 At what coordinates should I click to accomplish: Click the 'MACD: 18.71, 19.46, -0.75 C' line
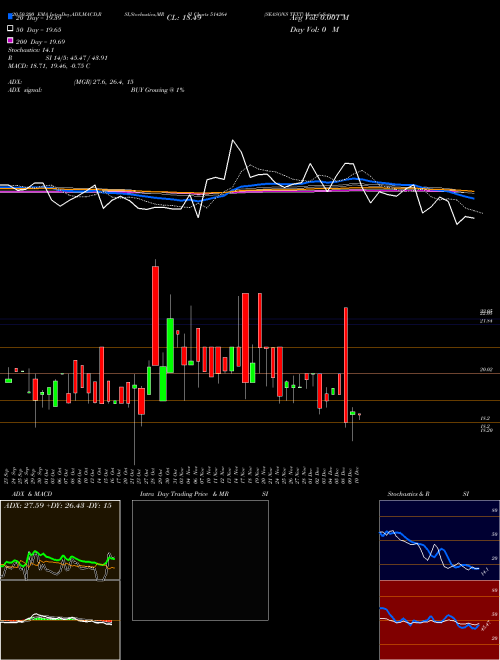[49, 66]
